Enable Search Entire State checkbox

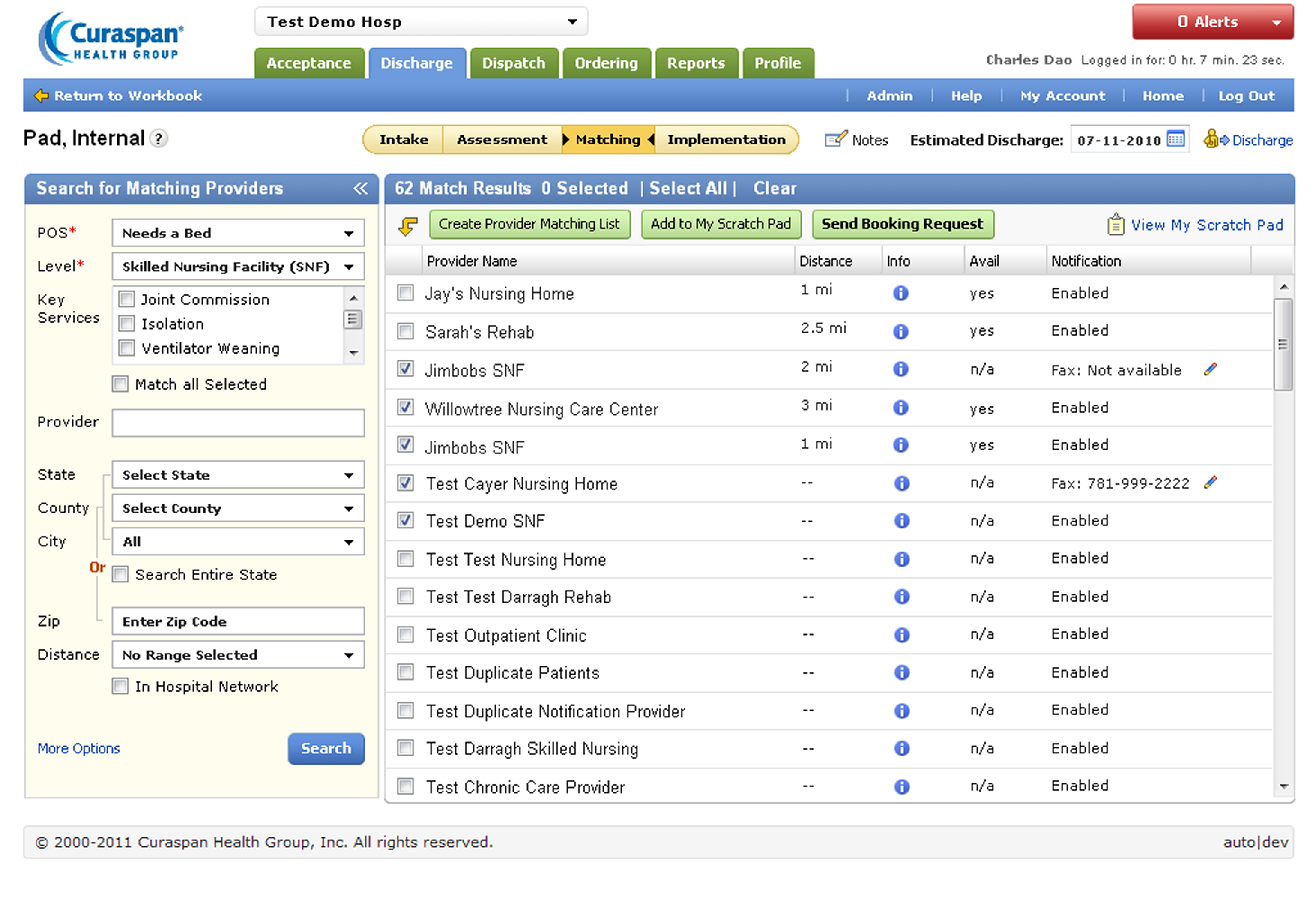(x=120, y=574)
